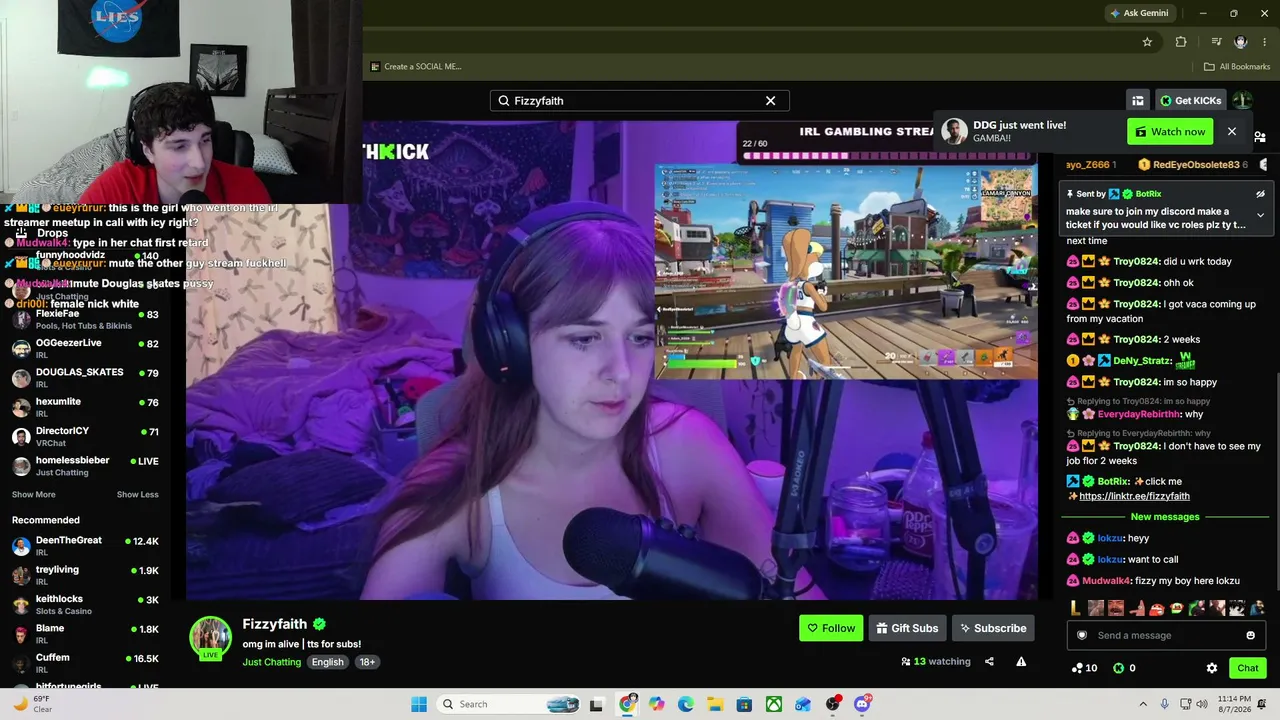The height and width of the screenshot is (720, 1280).
Task: Open the KICKs balance icon showing 0
Action: coord(1124,668)
